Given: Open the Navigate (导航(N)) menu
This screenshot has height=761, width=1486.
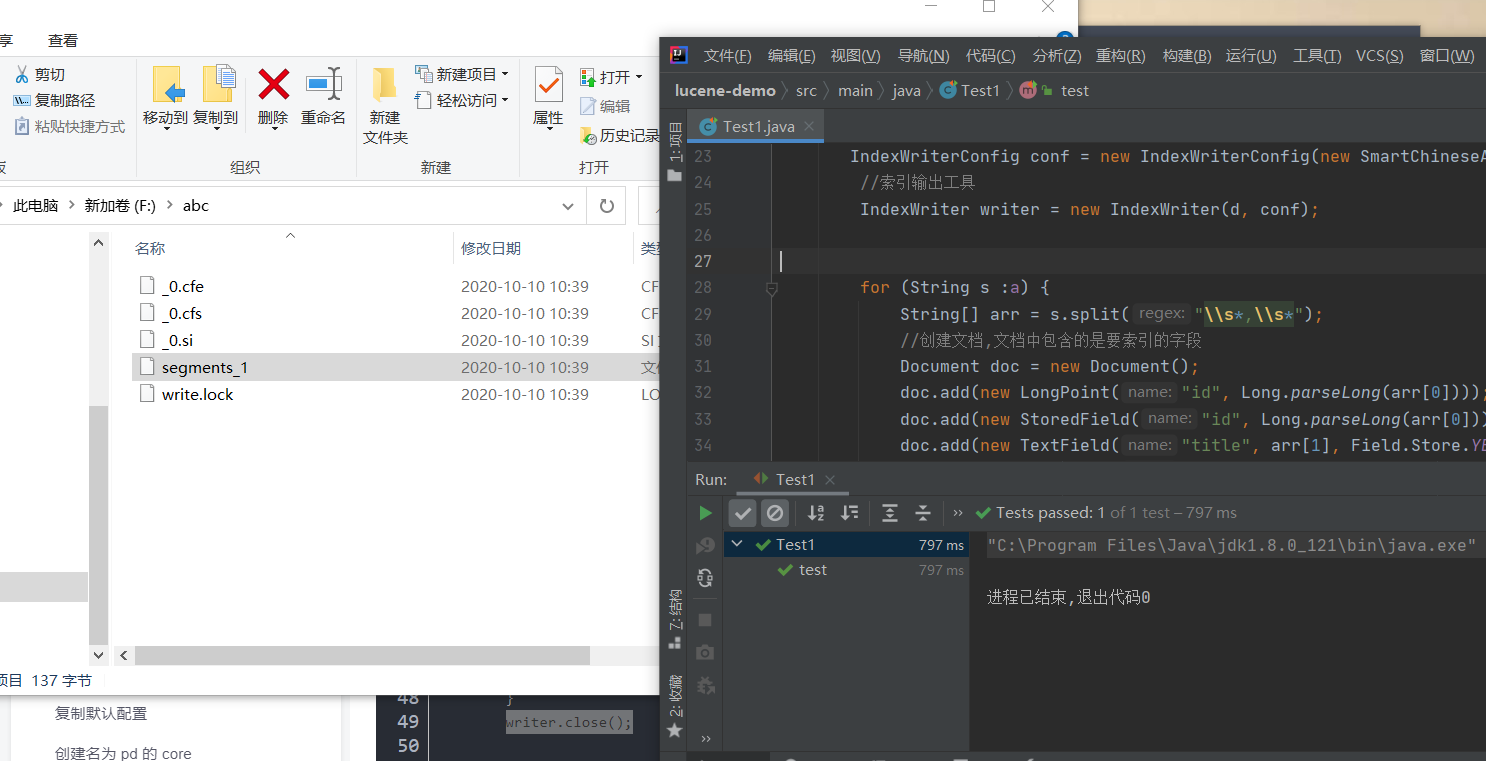Looking at the screenshot, I should (923, 56).
